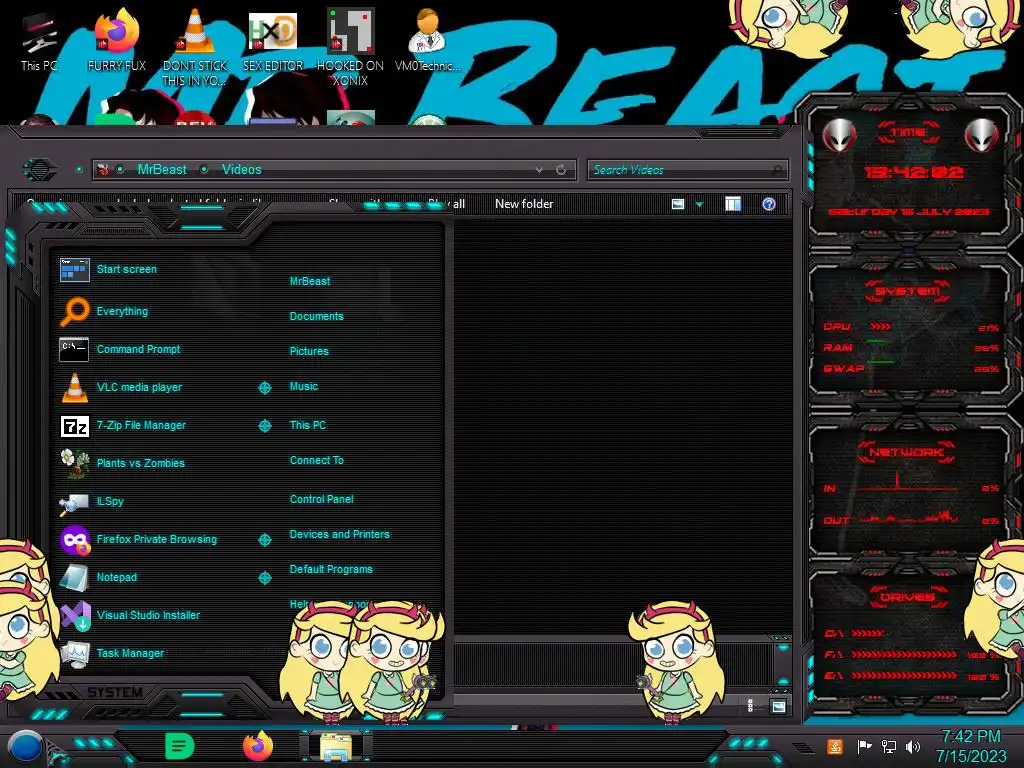Click Play all in Explorer toolbar

click(x=447, y=204)
